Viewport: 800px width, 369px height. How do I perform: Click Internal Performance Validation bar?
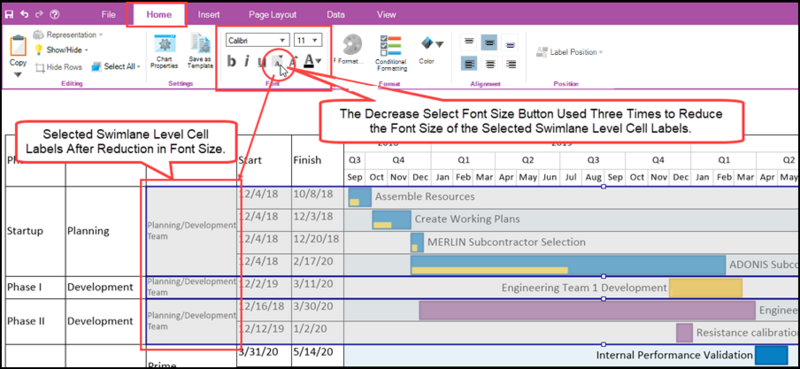(771, 355)
